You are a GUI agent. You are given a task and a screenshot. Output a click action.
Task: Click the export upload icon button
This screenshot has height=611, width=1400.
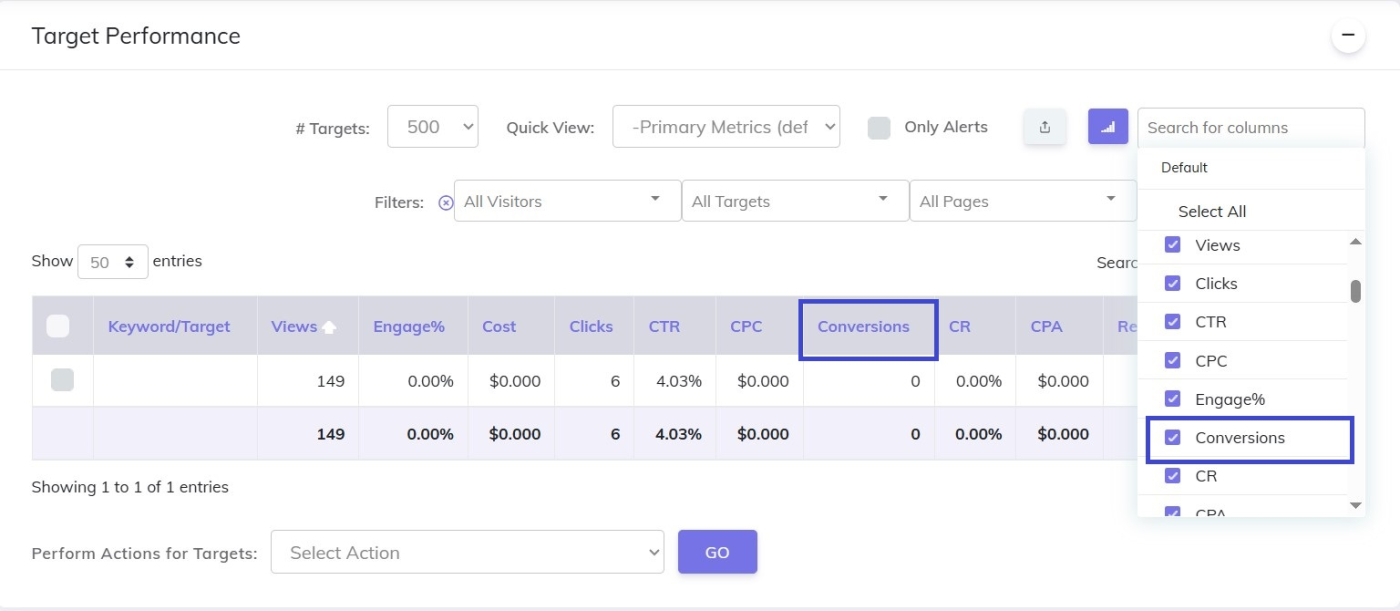click(x=1045, y=127)
